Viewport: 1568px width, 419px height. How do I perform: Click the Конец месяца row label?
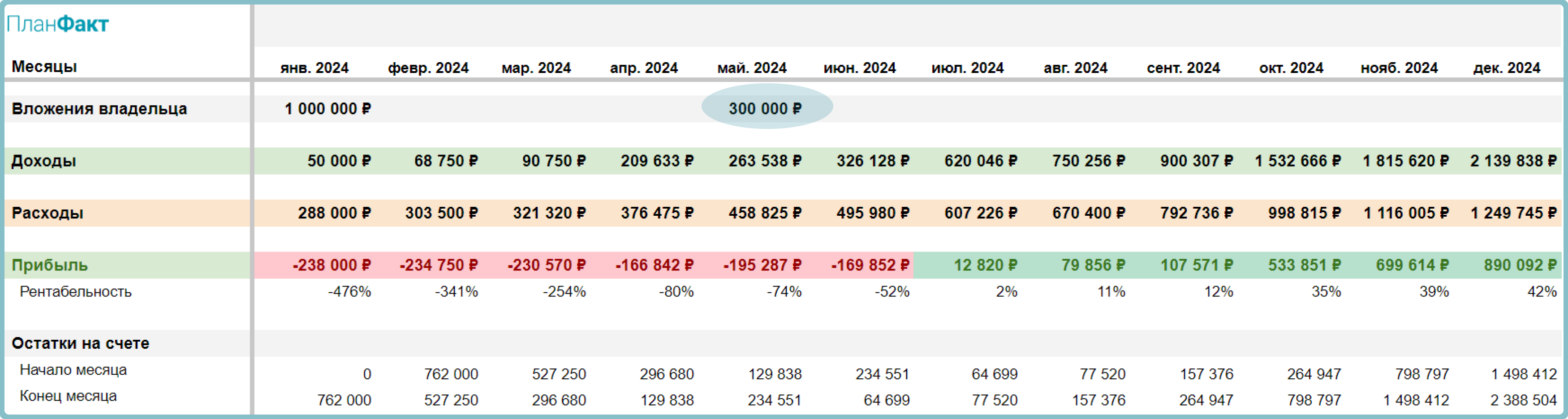click(x=68, y=396)
